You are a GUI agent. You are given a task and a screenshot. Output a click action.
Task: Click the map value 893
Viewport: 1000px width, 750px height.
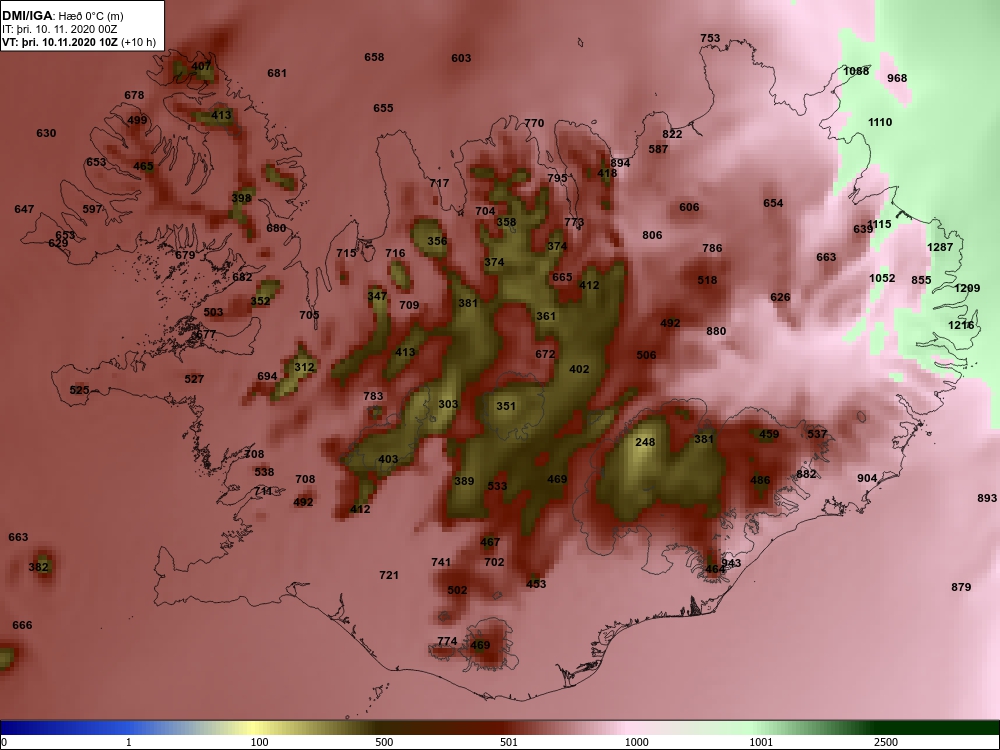[987, 499]
